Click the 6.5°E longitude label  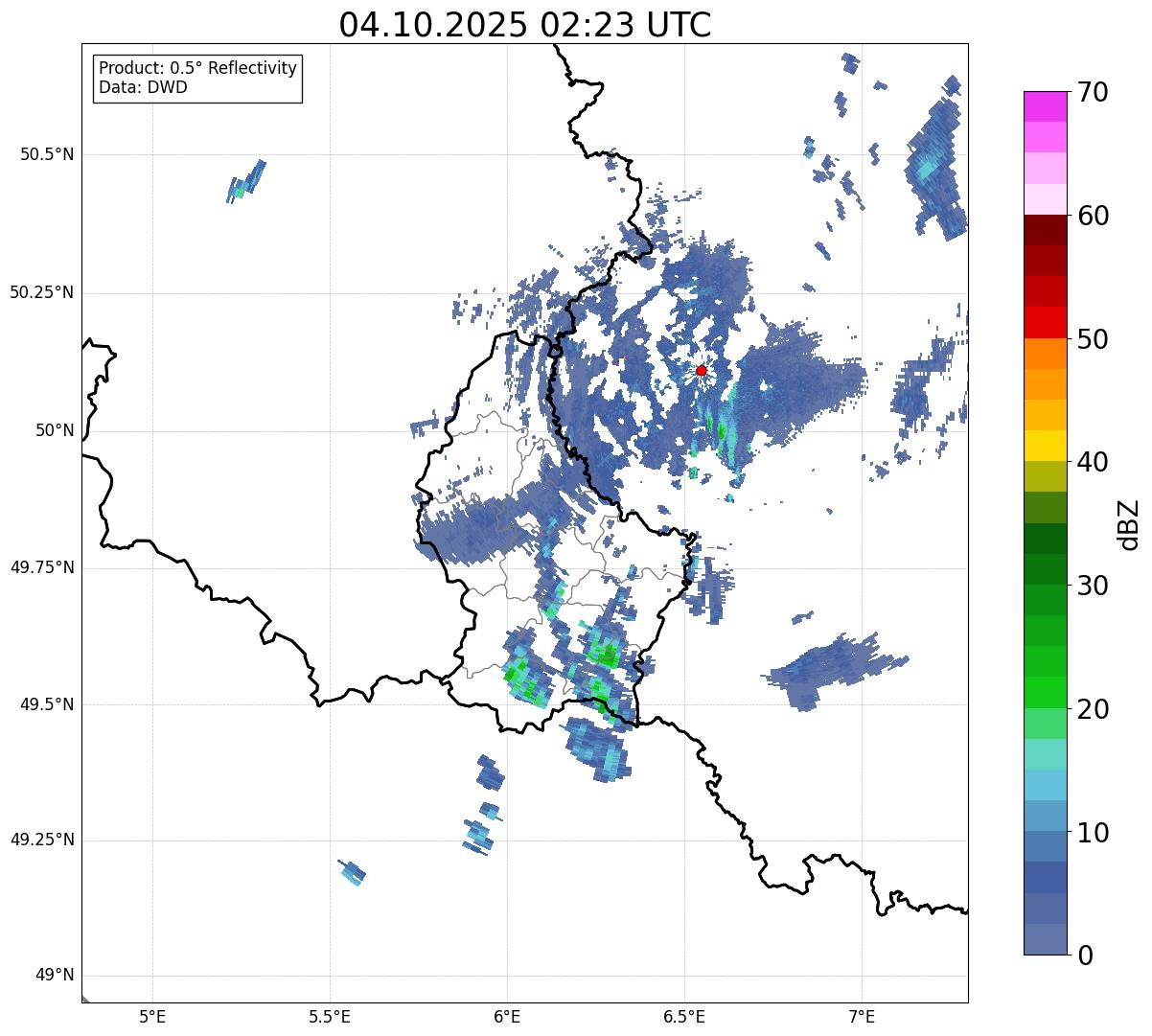(x=684, y=1018)
